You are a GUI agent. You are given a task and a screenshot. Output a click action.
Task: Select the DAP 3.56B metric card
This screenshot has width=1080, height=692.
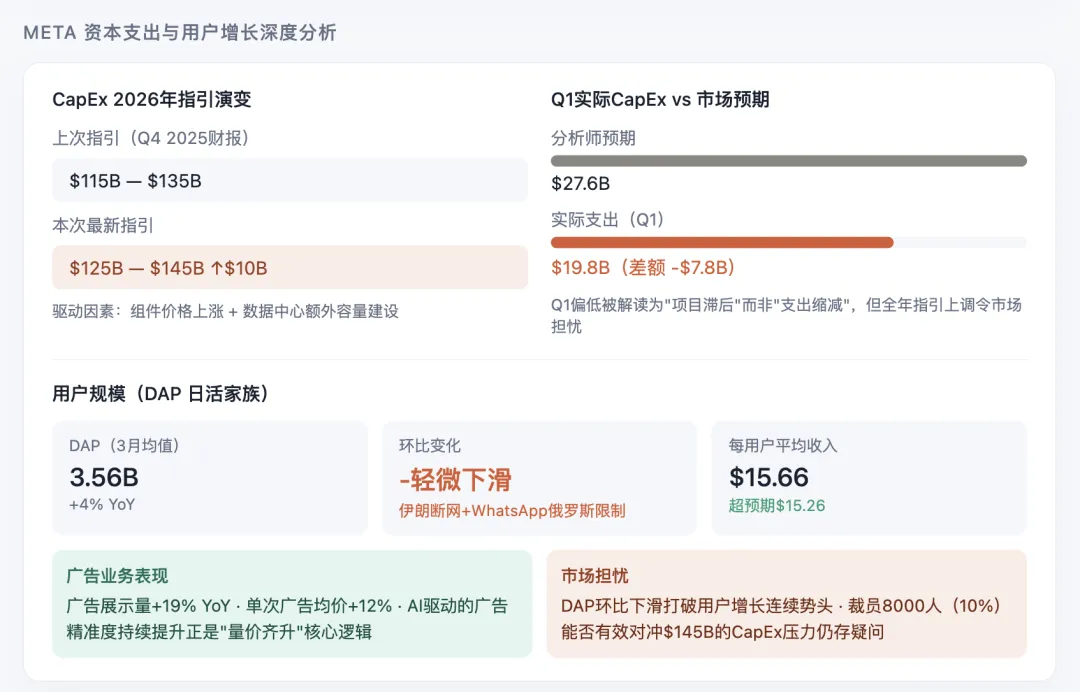pyautogui.click(x=210, y=478)
